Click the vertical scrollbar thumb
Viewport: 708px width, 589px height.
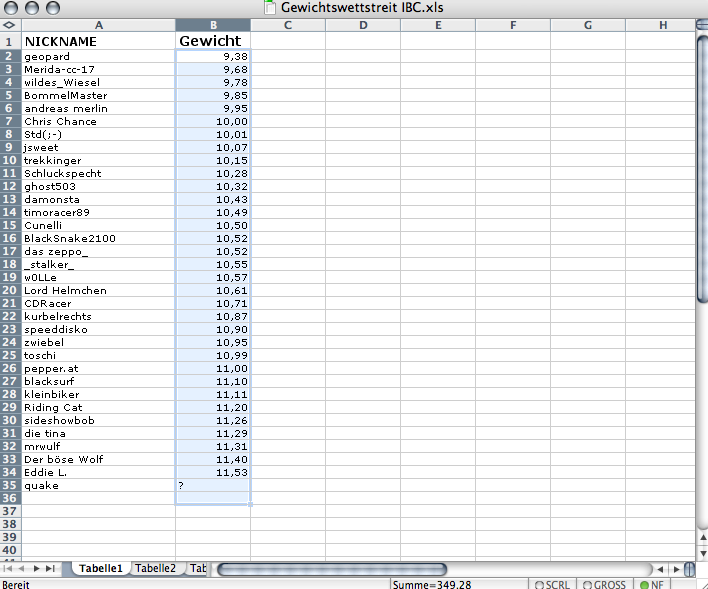pos(701,160)
